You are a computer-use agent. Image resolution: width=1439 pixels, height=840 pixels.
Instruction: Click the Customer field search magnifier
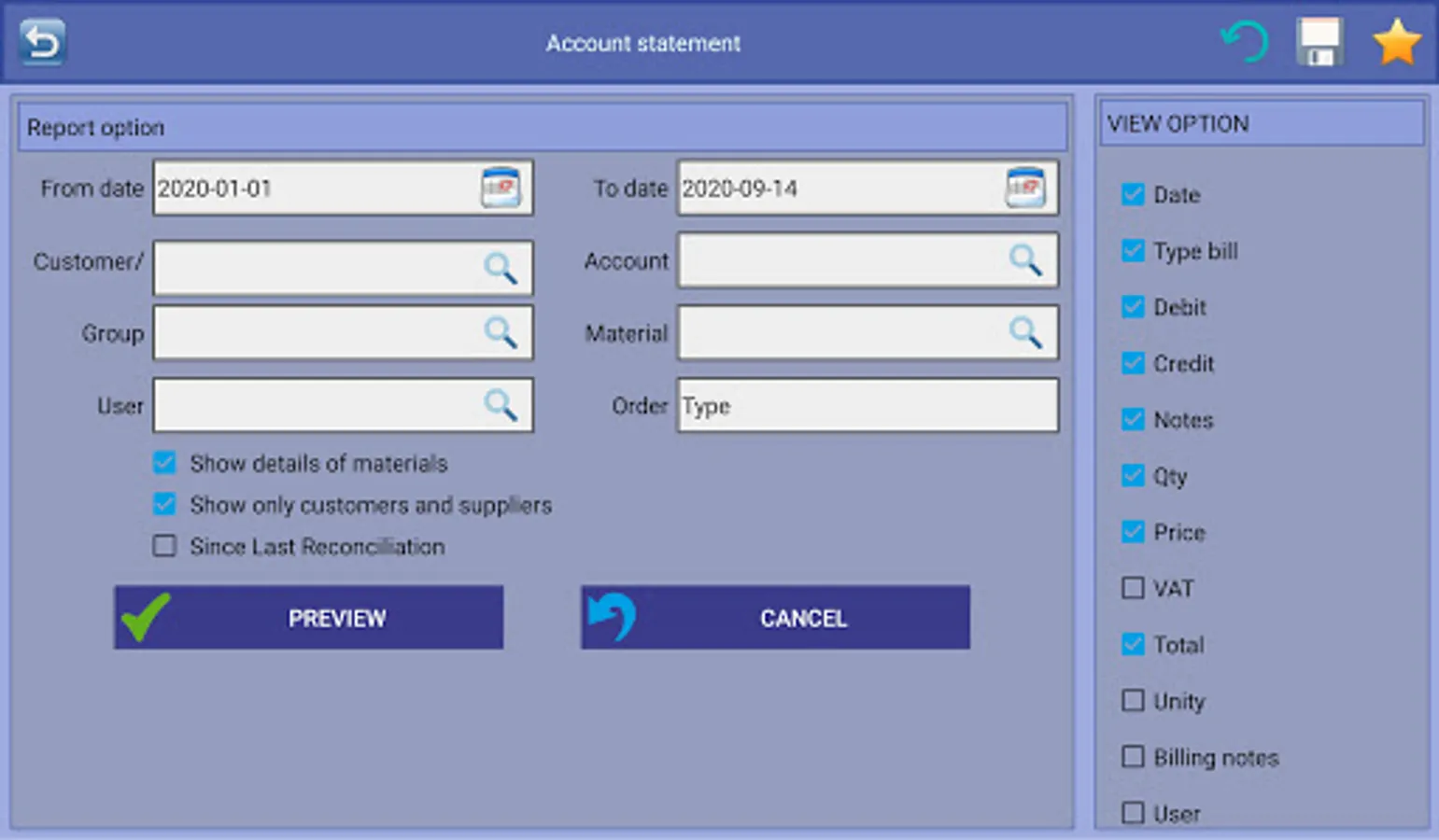coord(501,268)
